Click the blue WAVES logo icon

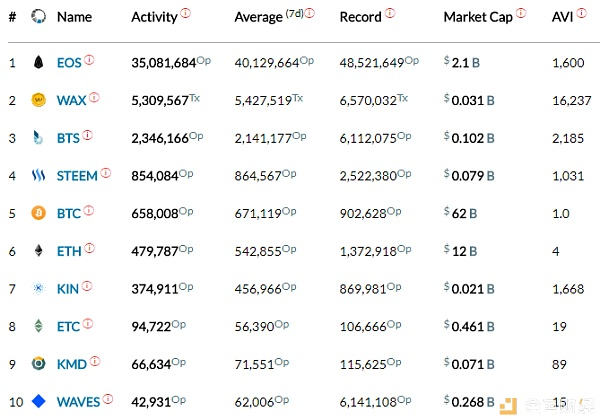(x=39, y=402)
